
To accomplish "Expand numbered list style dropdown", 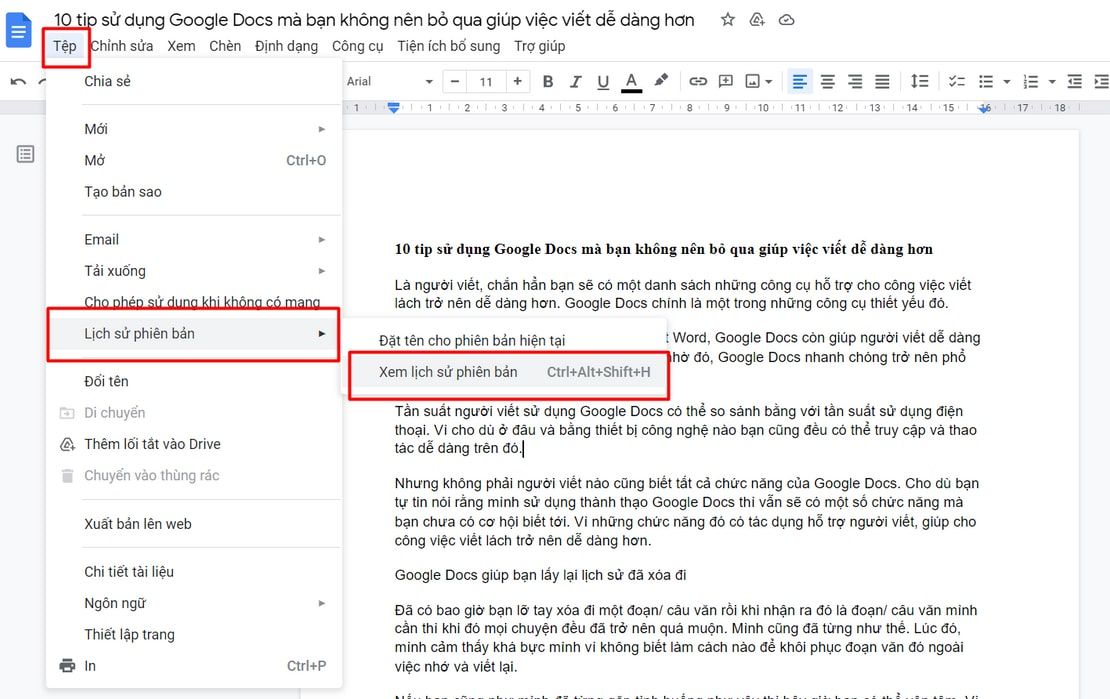I will pyautogui.click(x=1052, y=82).
